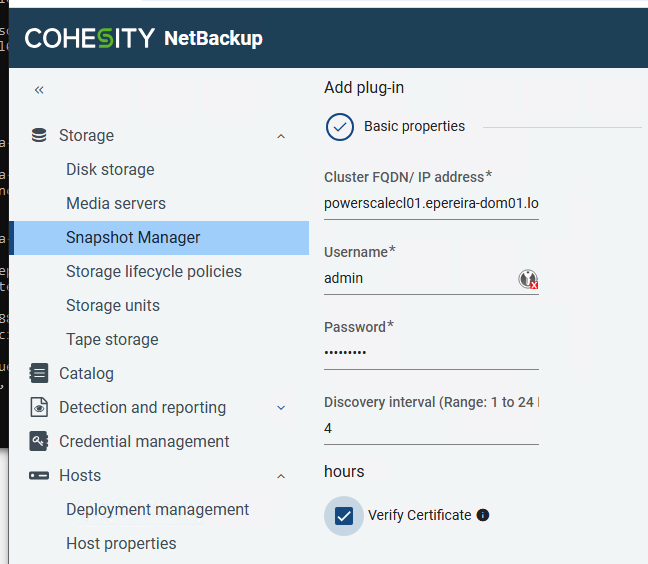This screenshot has width=648, height=564.
Task: Select Media servers menu item
Action: tap(116, 203)
